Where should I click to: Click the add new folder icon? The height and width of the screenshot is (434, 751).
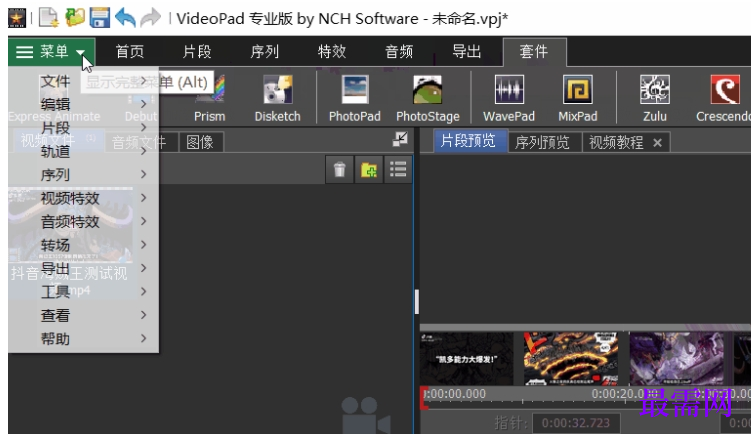pyautogui.click(x=369, y=170)
